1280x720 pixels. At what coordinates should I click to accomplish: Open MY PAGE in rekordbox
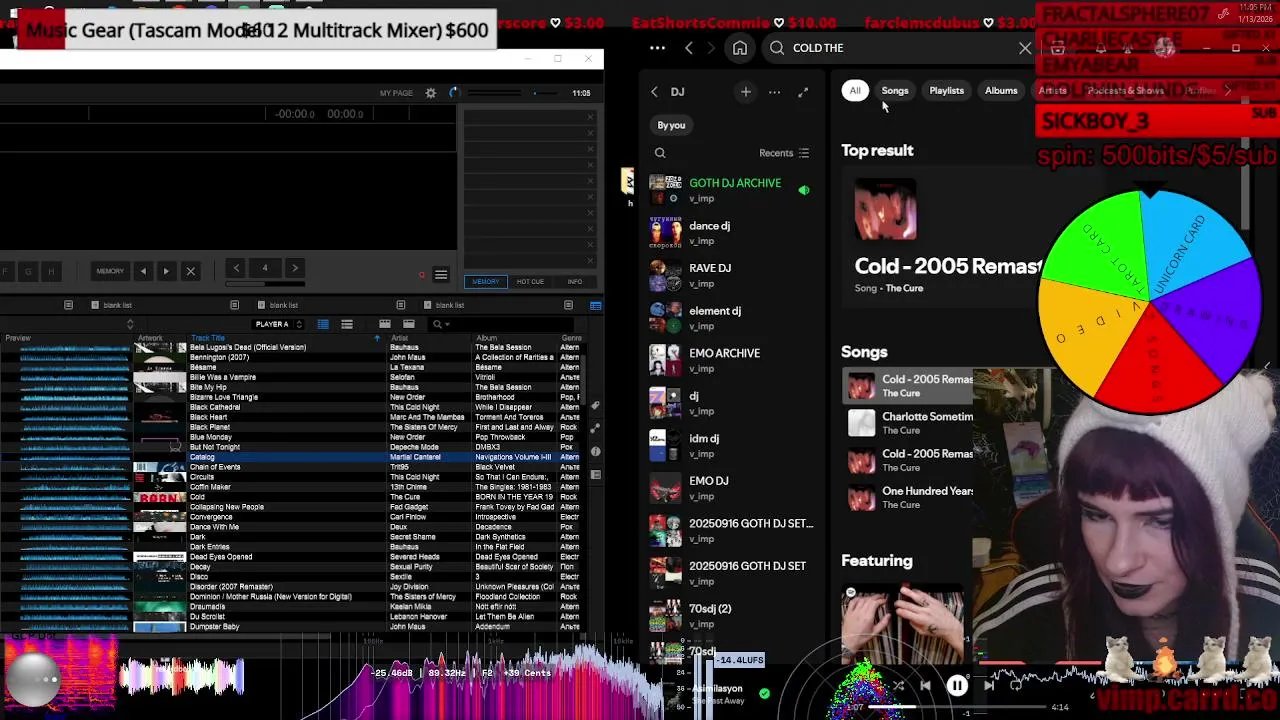[396, 93]
